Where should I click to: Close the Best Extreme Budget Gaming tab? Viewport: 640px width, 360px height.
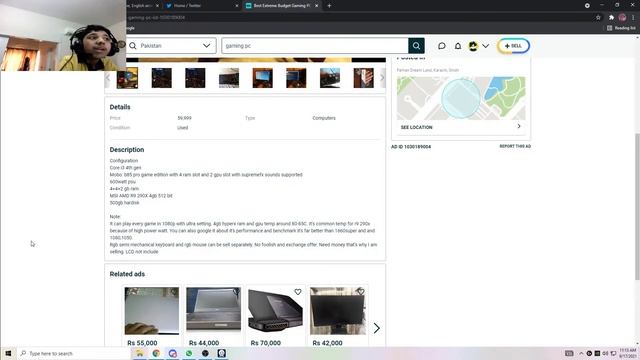316,6
